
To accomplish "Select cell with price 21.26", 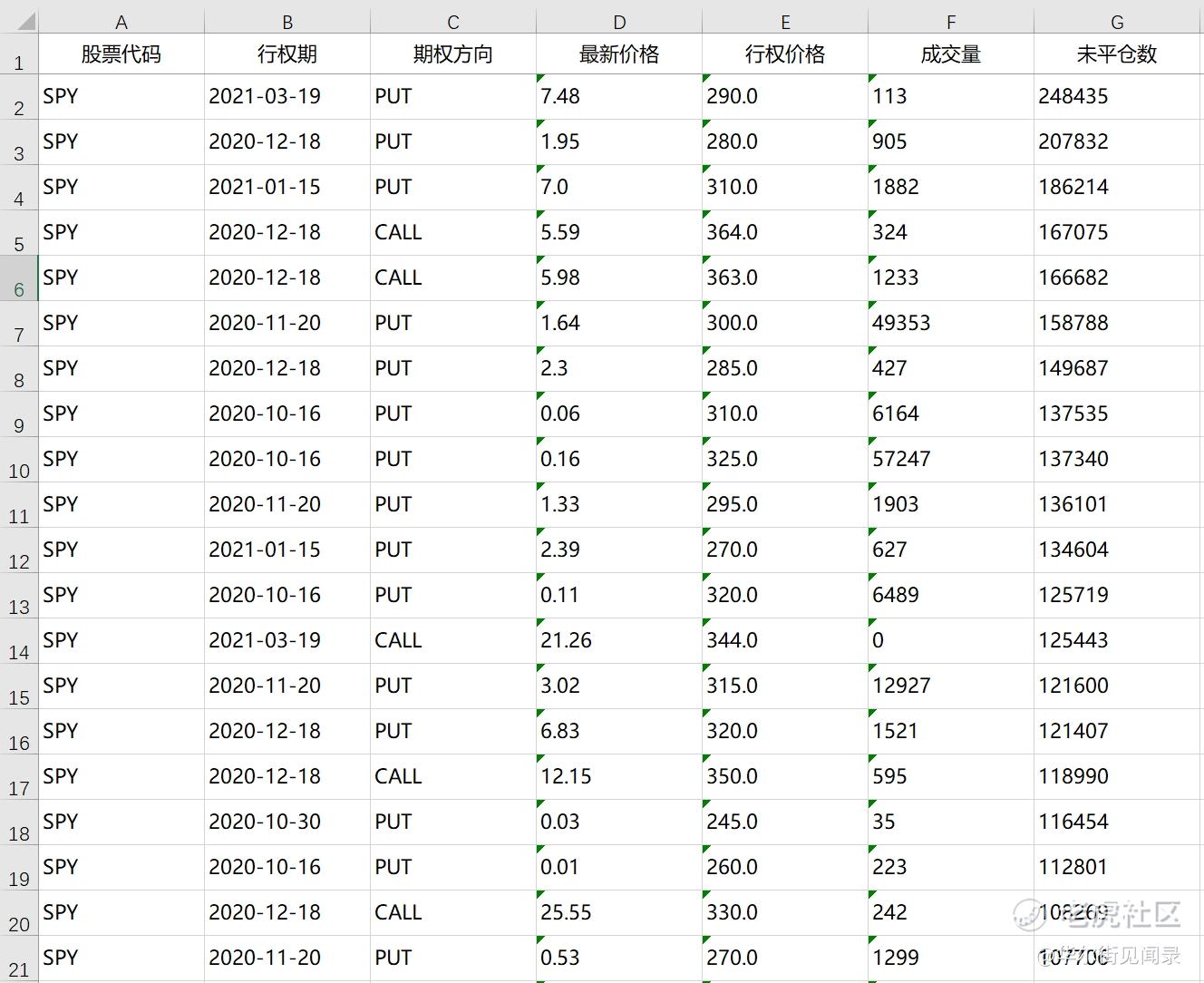I will pyautogui.click(x=619, y=641).
